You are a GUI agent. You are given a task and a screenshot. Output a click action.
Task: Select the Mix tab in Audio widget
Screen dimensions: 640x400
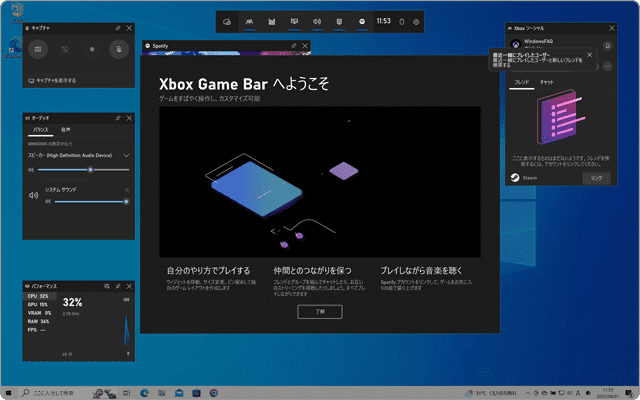(x=41, y=130)
